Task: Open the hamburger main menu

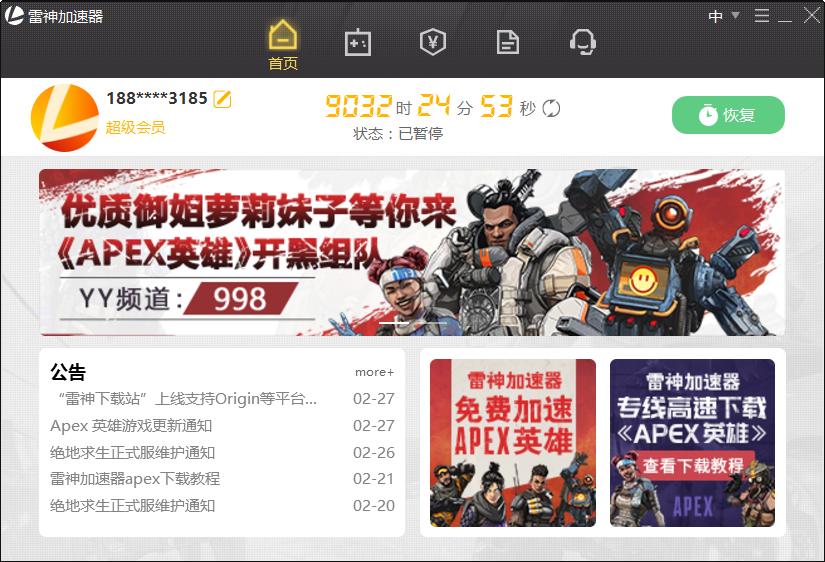Action: pos(762,16)
